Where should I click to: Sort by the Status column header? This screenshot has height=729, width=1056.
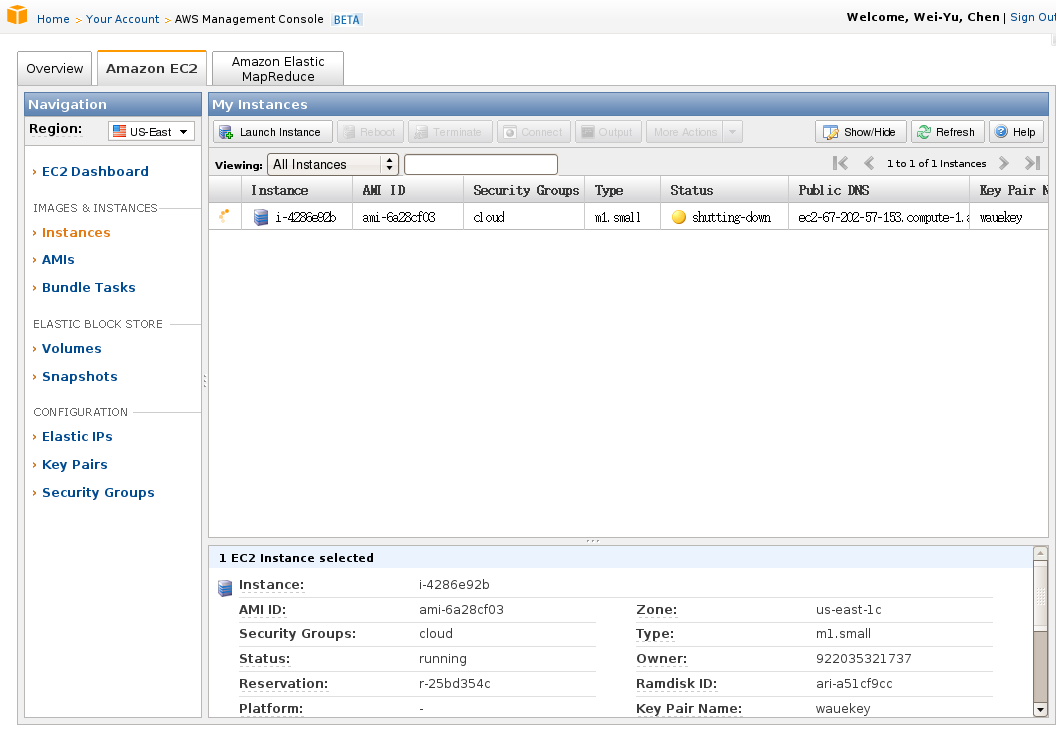pos(724,190)
